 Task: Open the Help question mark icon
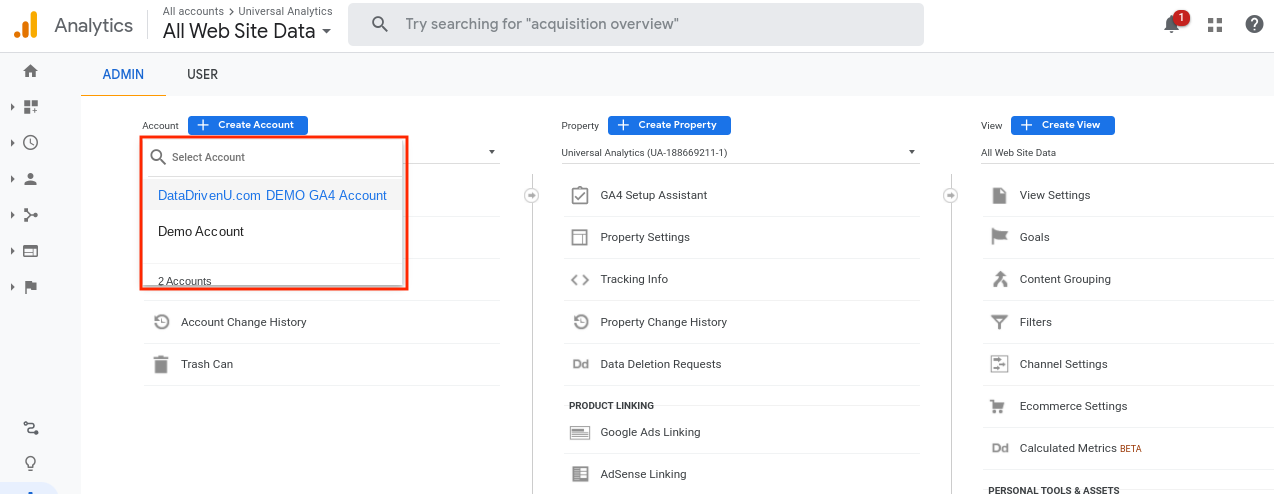click(1254, 25)
